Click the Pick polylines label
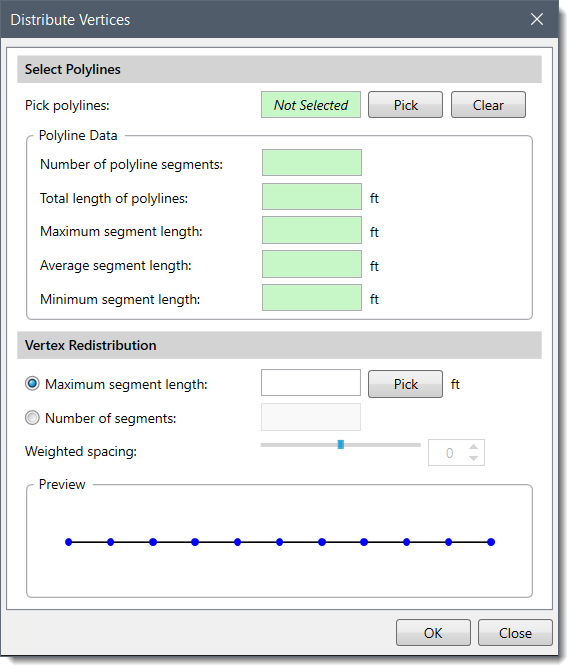Viewport: 574px width, 672px height. (x=67, y=105)
